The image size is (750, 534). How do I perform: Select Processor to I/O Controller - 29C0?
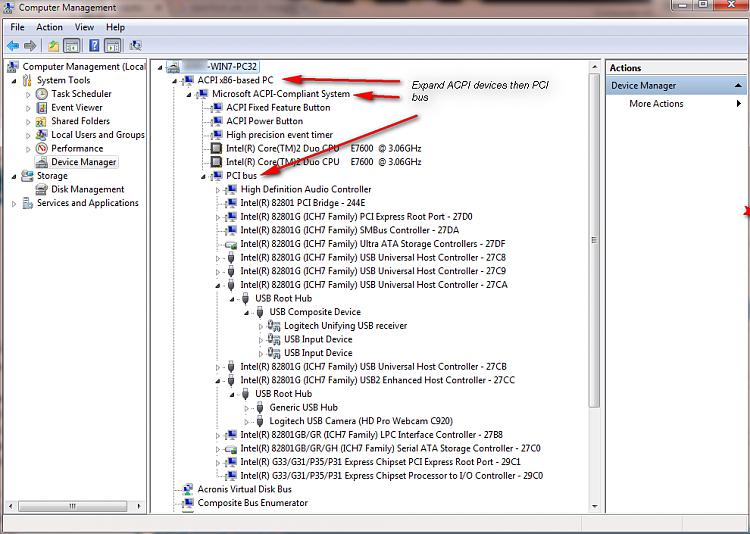point(392,476)
